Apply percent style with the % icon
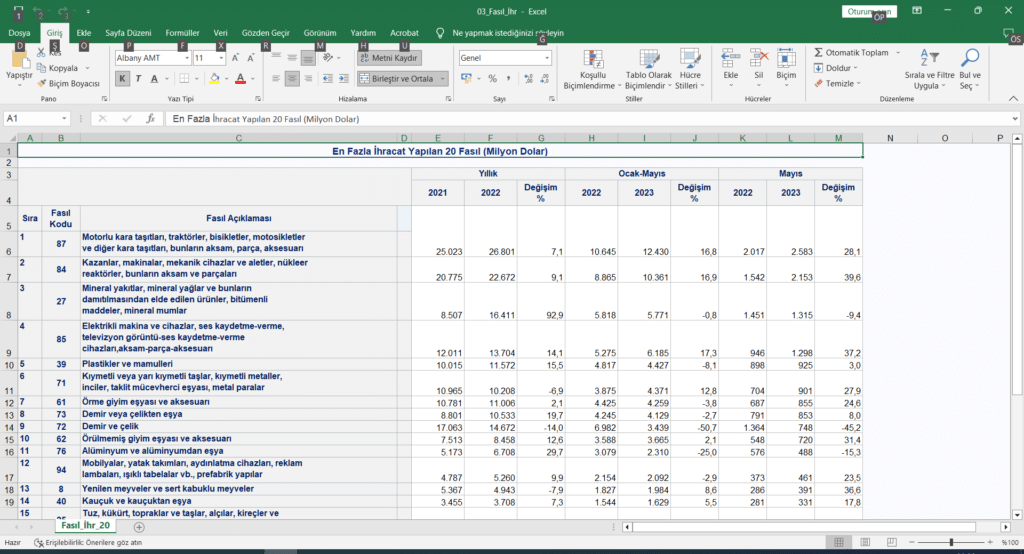1024x554 pixels. coord(492,79)
